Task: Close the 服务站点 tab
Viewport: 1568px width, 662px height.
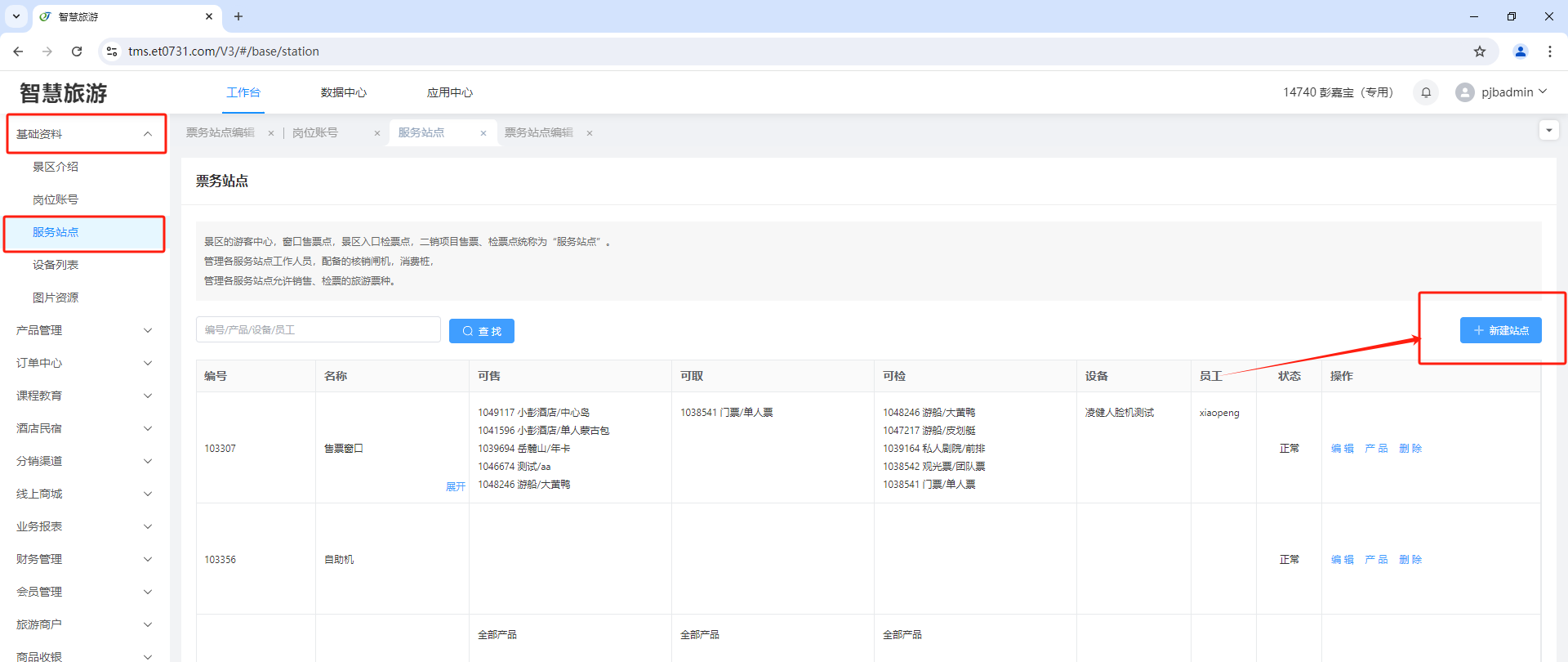Action: click(483, 133)
